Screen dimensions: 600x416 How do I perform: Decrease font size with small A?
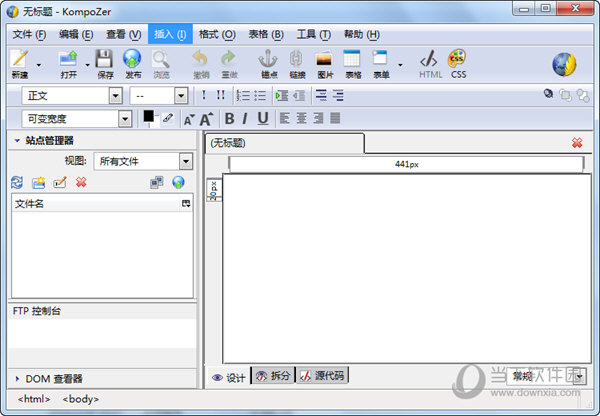(189, 120)
